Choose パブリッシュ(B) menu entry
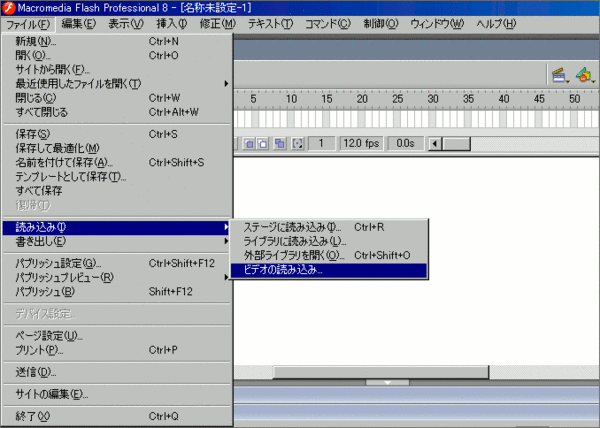This screenshot has height=428, width=600. tap(117, 292)
